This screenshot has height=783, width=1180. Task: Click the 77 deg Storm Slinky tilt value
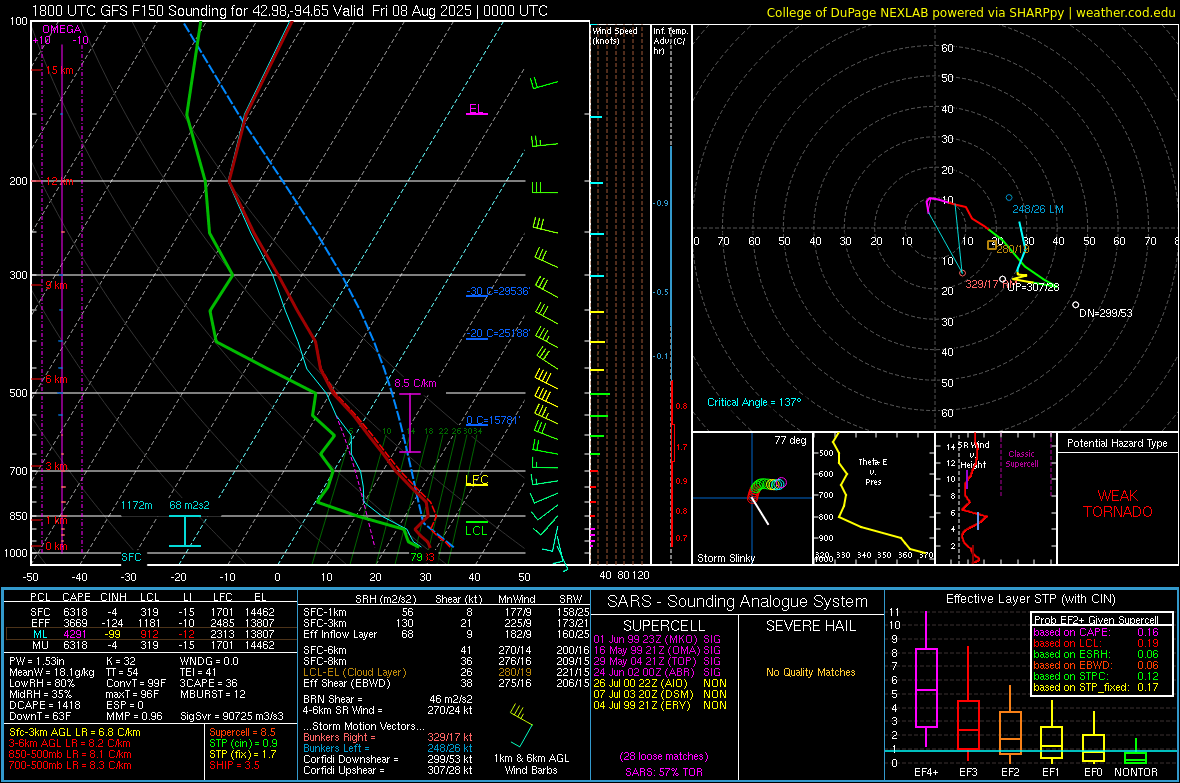point(790,440)
